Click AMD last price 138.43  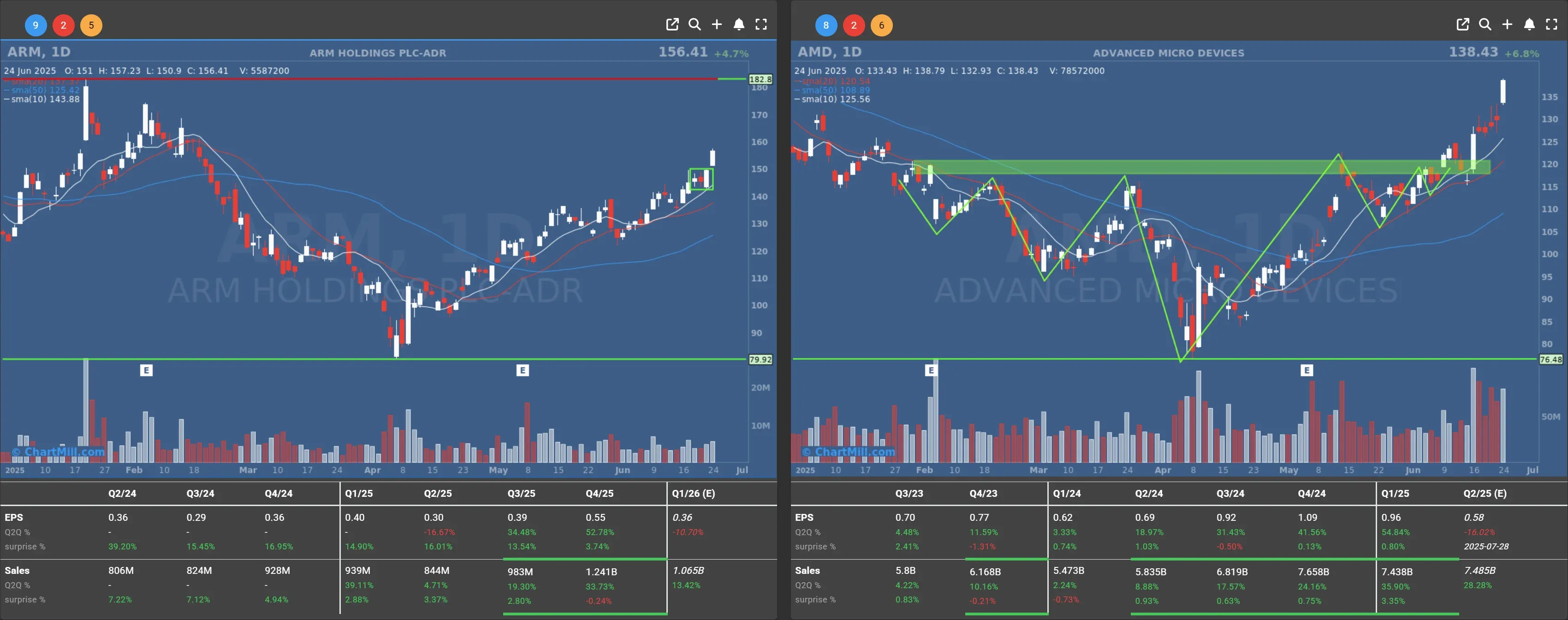[x=1473, y=52]
